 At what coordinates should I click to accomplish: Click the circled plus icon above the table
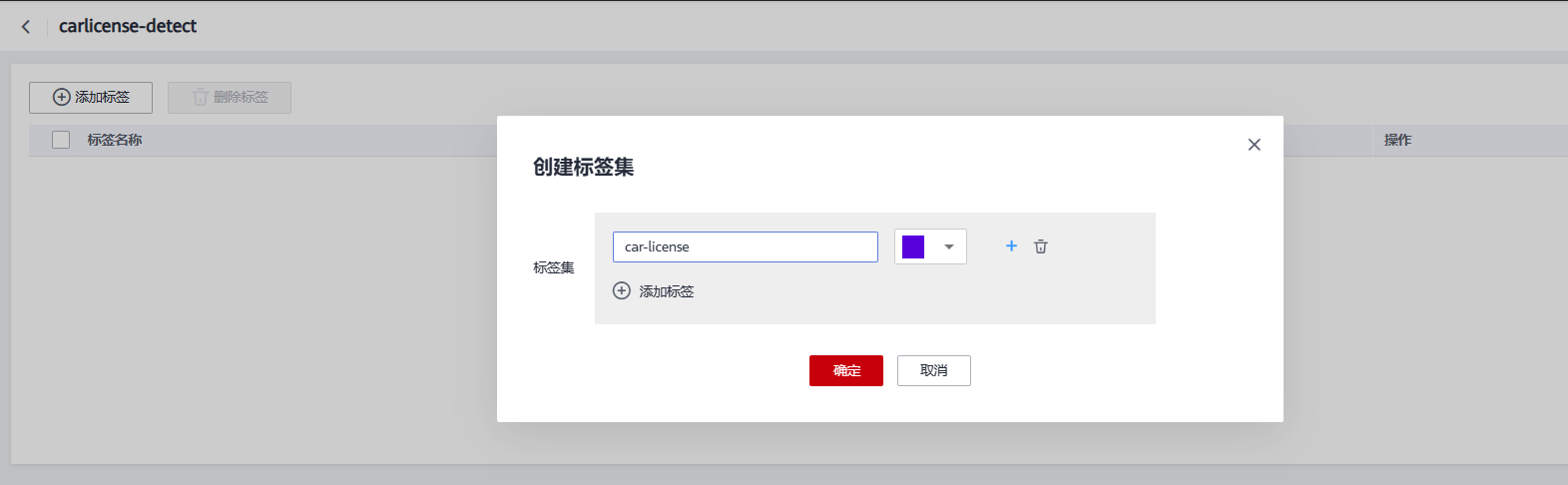[x=62, y=97]
